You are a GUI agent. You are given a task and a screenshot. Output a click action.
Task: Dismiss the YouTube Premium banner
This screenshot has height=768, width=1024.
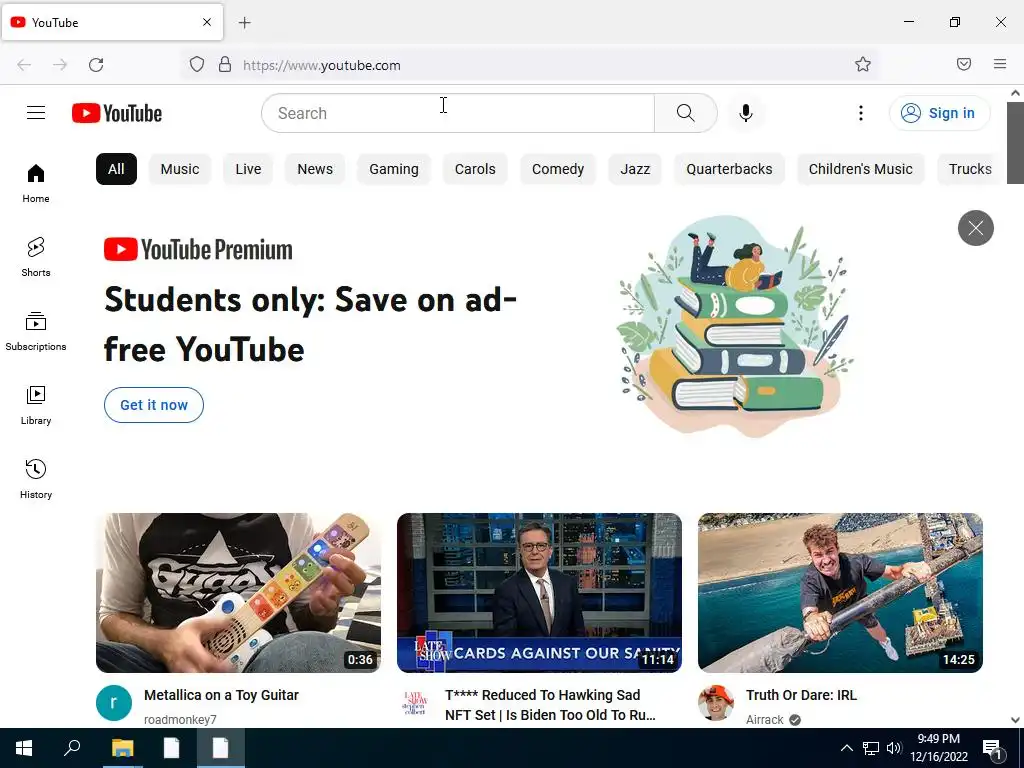[x=976, y=228]
